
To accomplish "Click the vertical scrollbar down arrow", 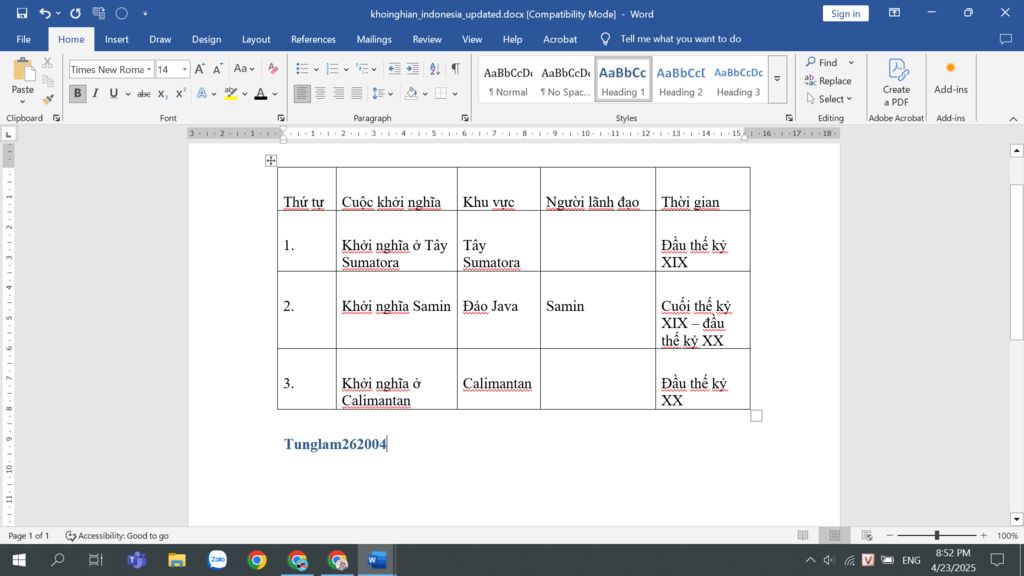I will pyautogui.click(x=1016, y=519).
